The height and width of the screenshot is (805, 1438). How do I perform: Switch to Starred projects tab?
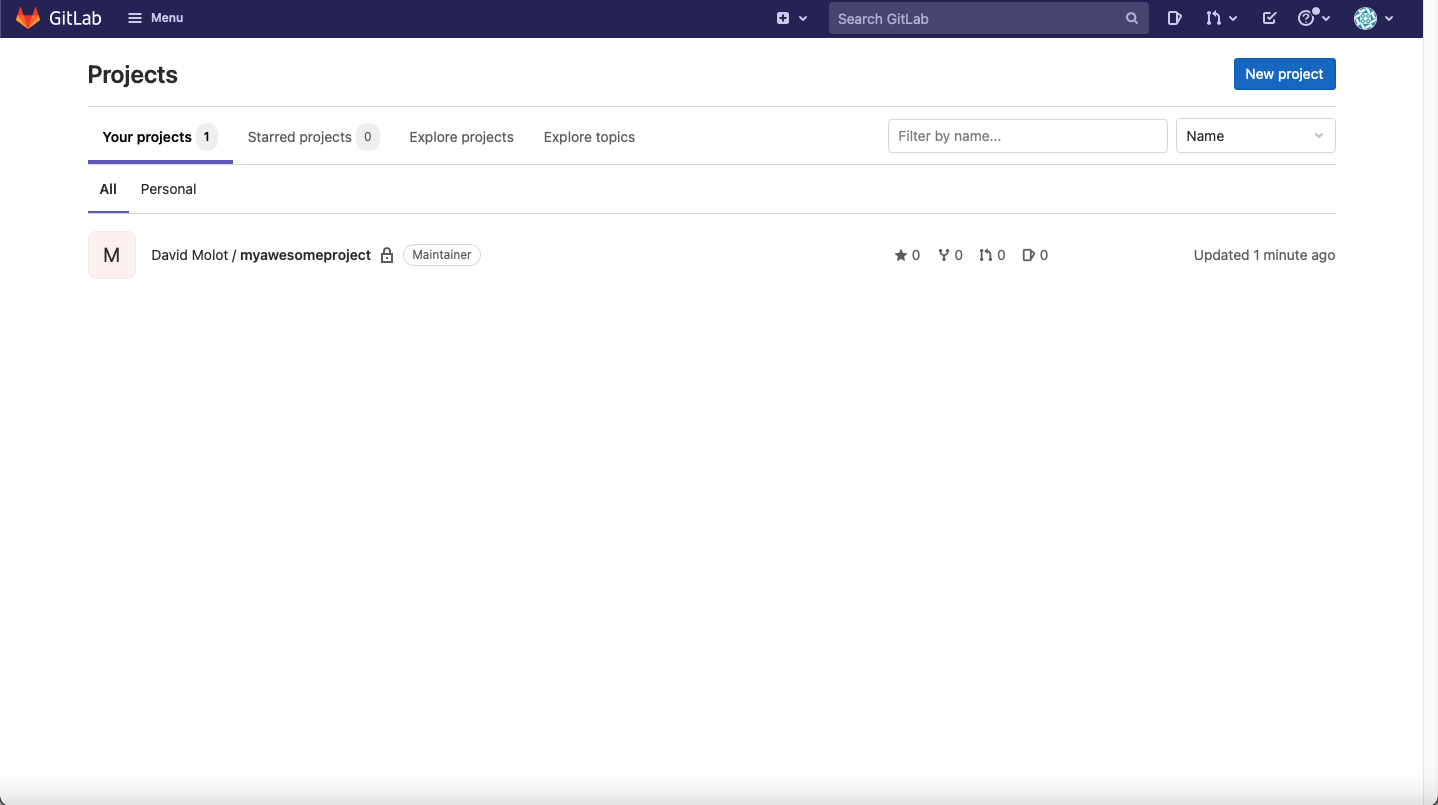coord(313,137)
